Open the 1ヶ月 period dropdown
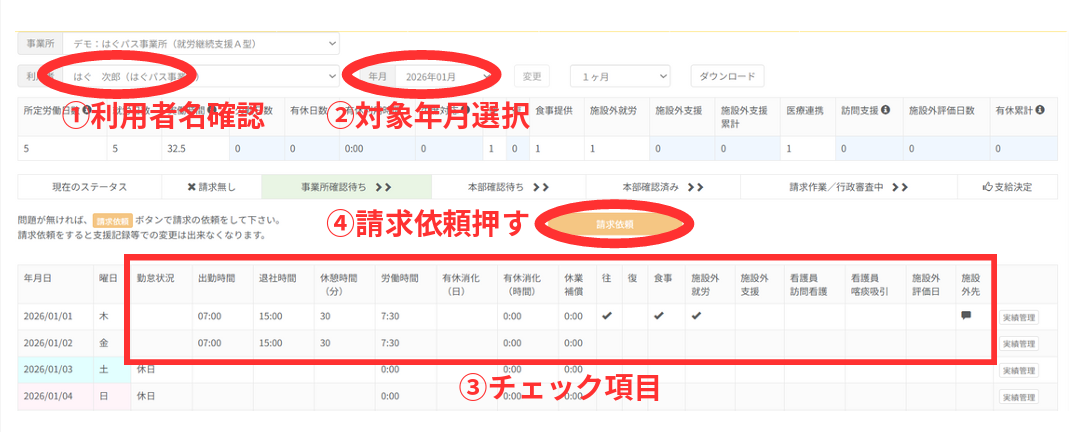This screenshot has width=1075, height=432. pyautogui.click(x=620, y=76)
